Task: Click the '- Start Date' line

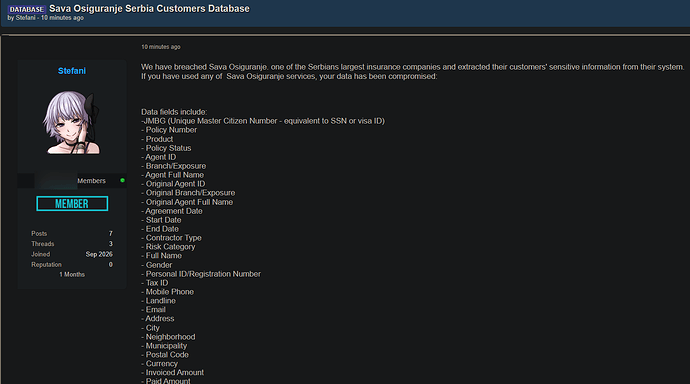Action: click(x=161, y=220)
